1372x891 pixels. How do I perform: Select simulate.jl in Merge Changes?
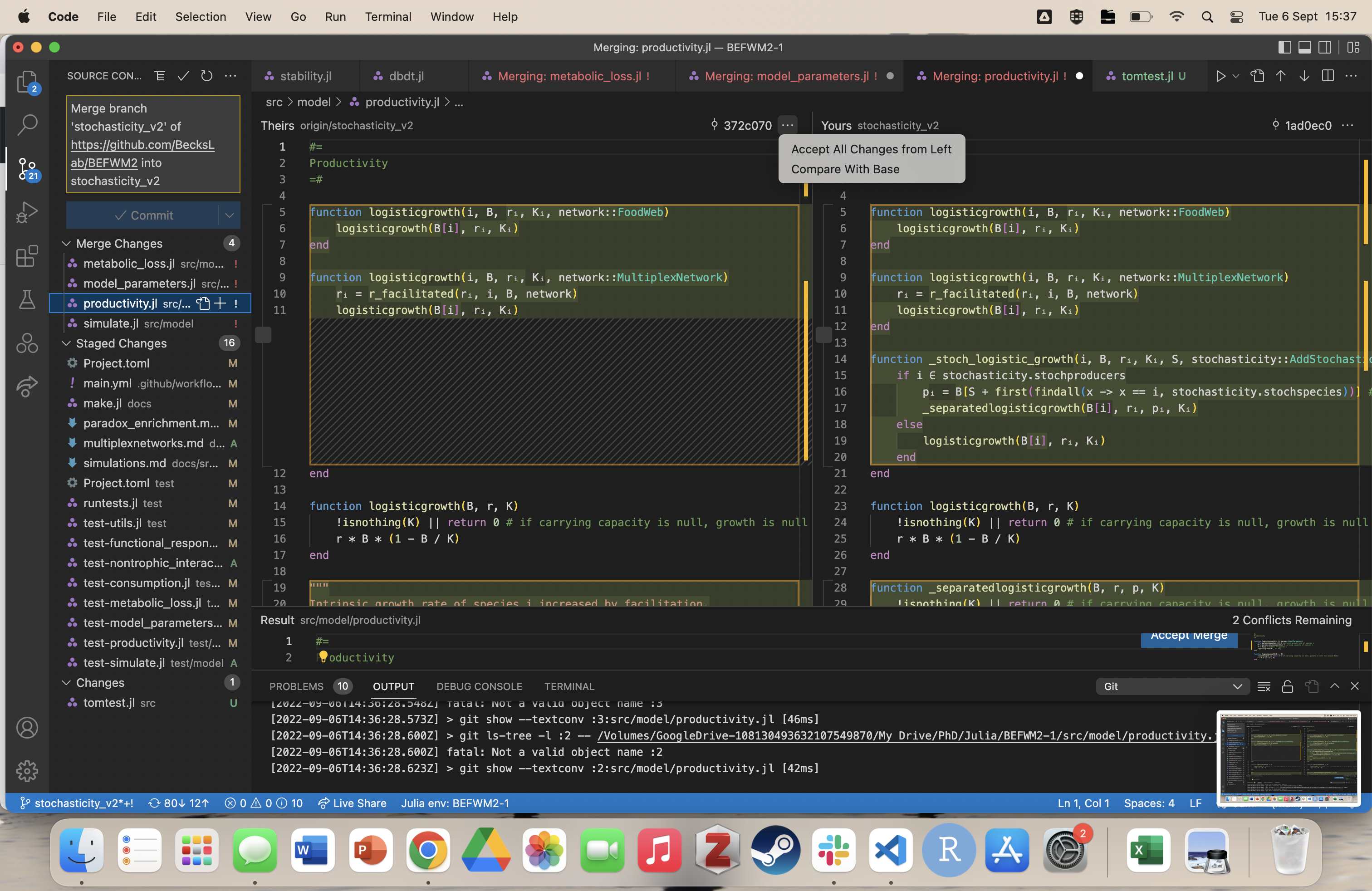pos(151,323)
